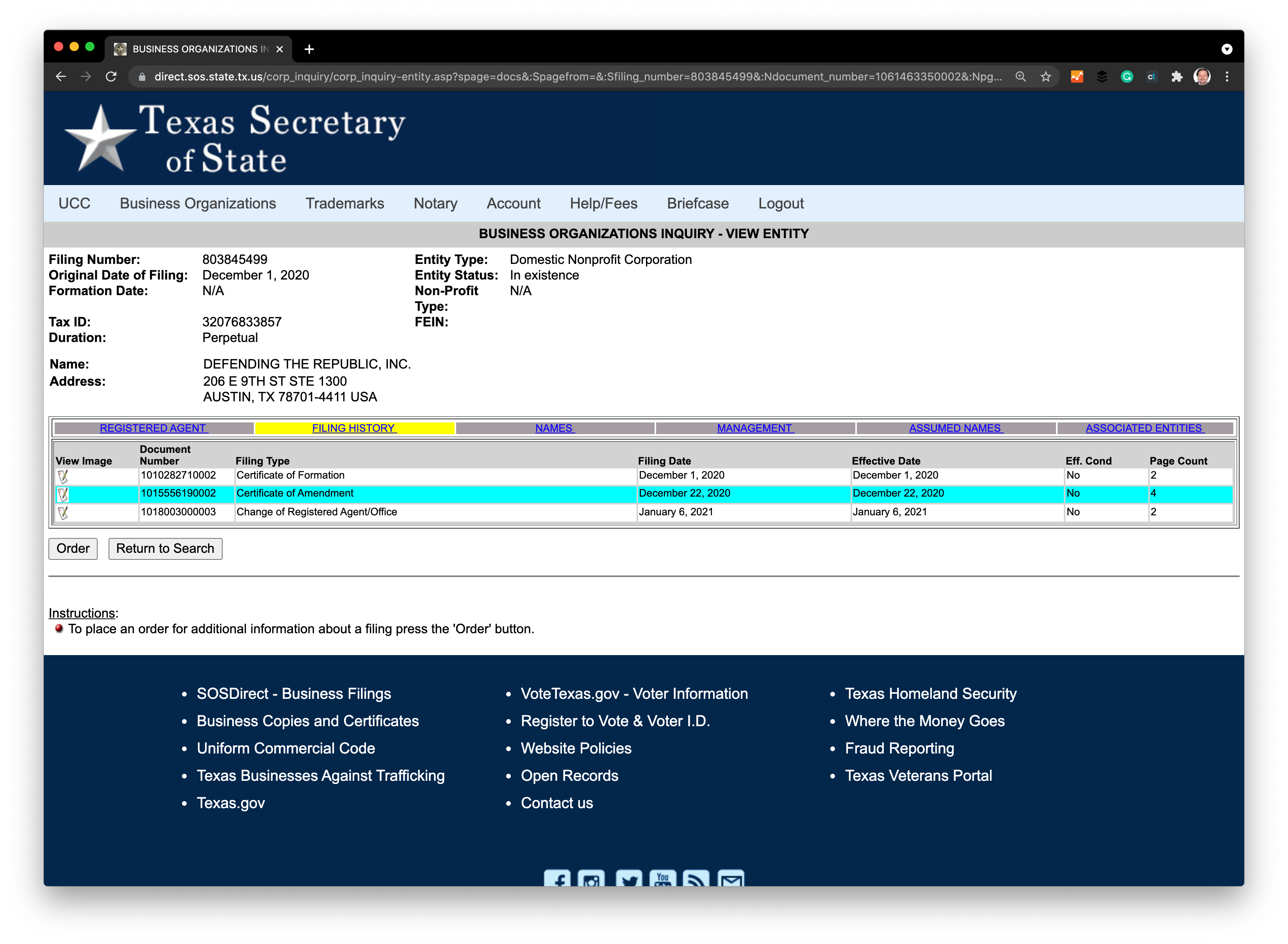Open the UCC menu
Viewport: 1288px width, 944px height.
[74, 203]
